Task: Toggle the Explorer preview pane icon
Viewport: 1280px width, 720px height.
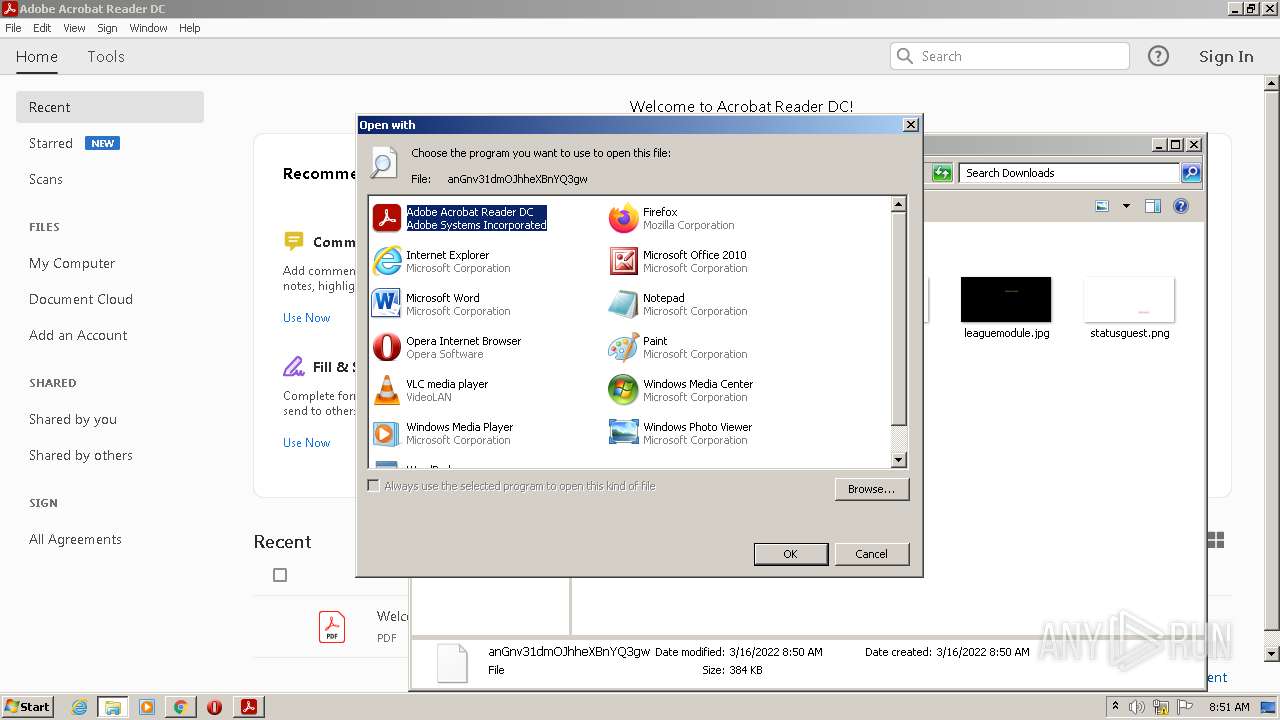Action: 1152,206
